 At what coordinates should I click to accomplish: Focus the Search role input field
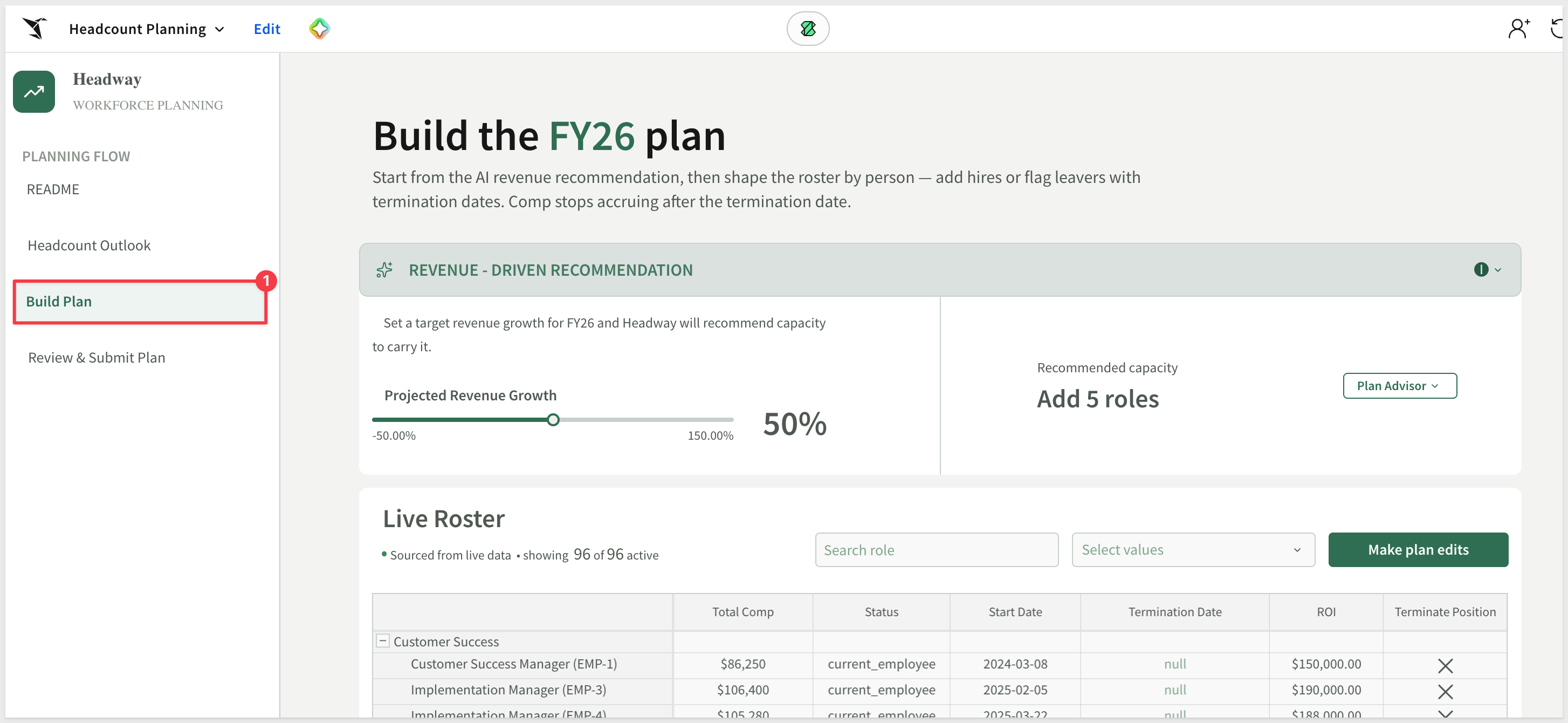click(936, 550)
